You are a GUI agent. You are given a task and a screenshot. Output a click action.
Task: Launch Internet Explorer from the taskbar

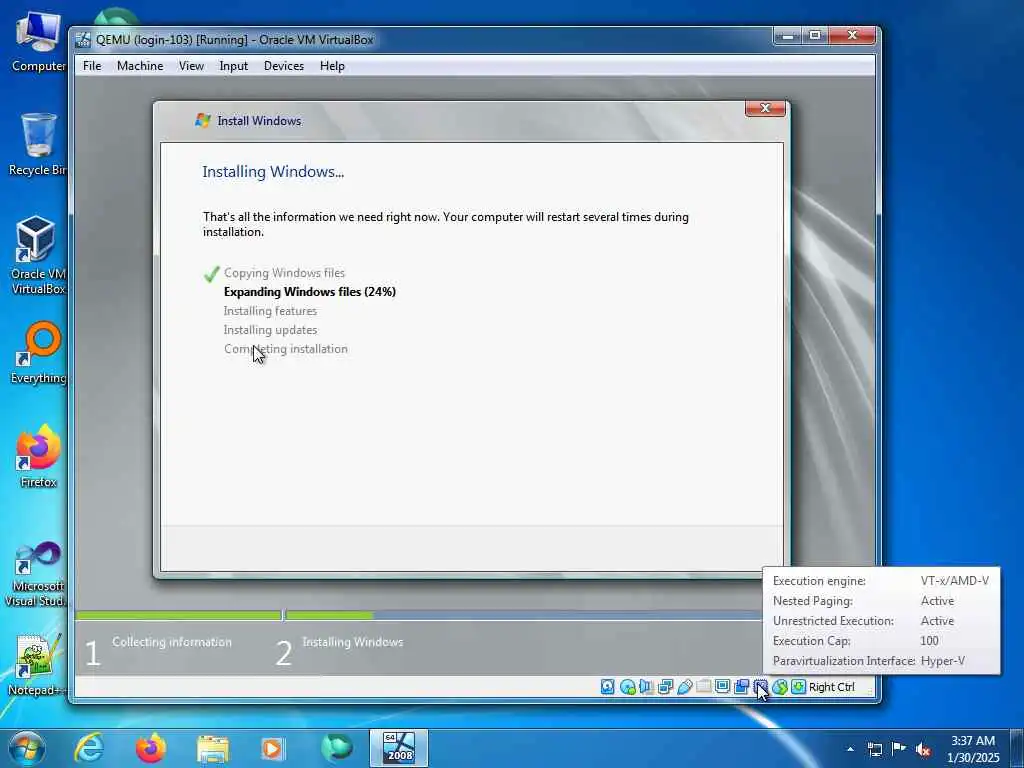tap(89, 748)
